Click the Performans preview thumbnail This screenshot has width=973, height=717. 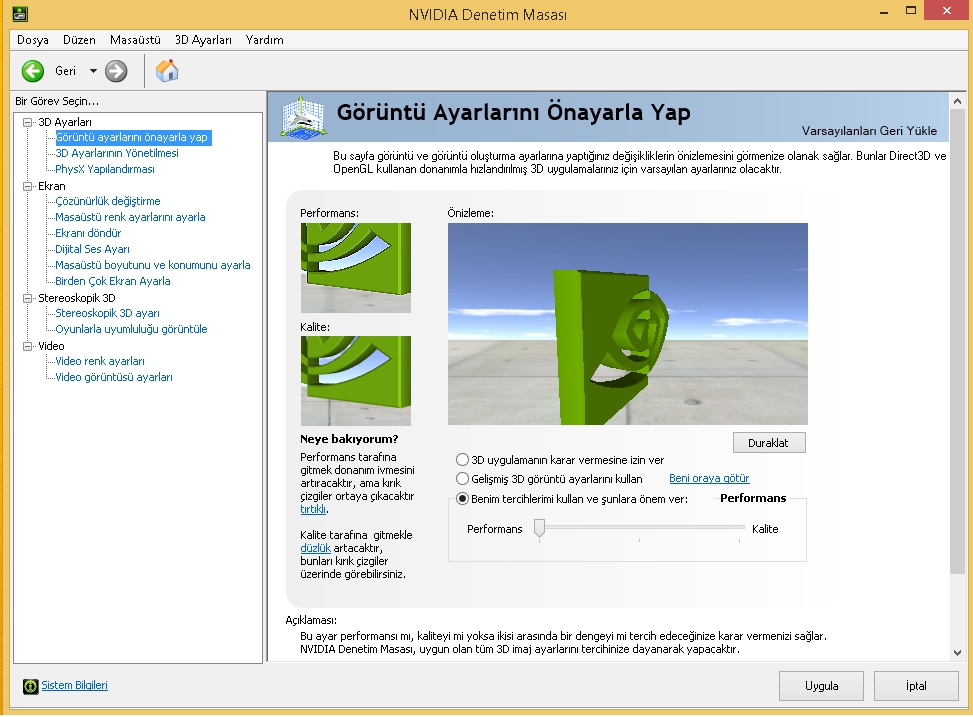tap(356, 268)
